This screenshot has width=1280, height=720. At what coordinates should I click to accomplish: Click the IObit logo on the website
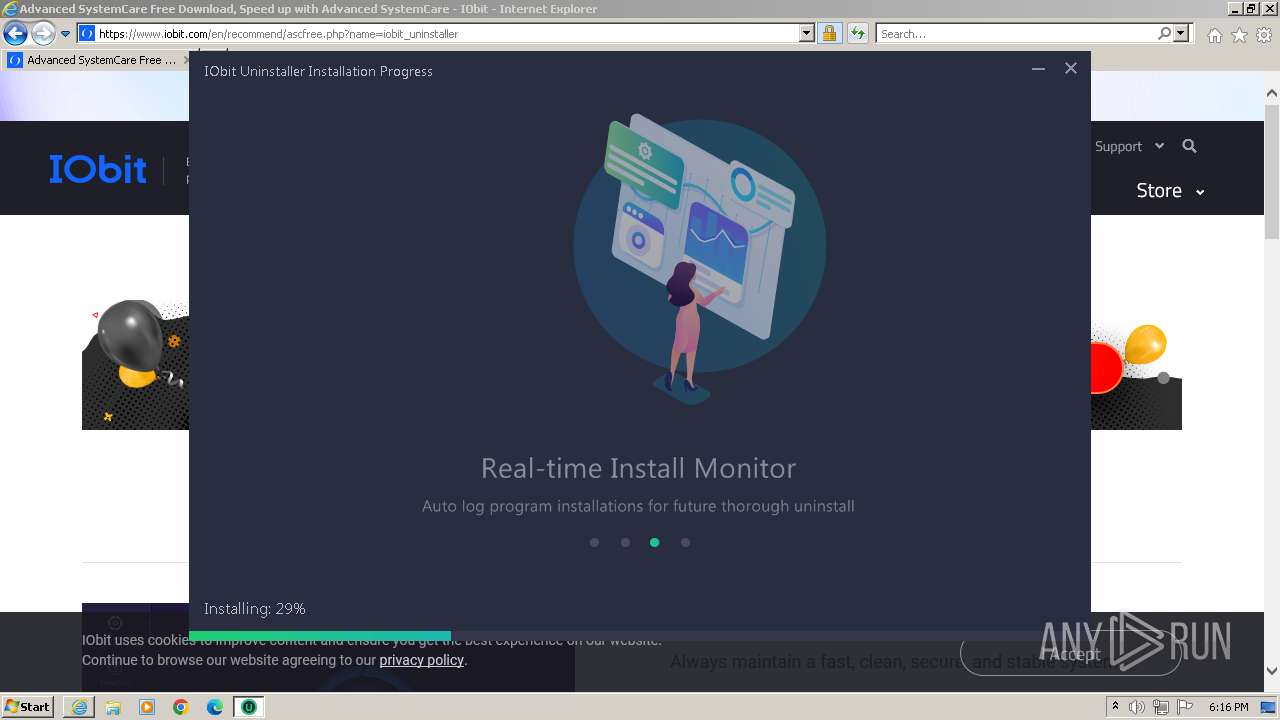[98, 169]
